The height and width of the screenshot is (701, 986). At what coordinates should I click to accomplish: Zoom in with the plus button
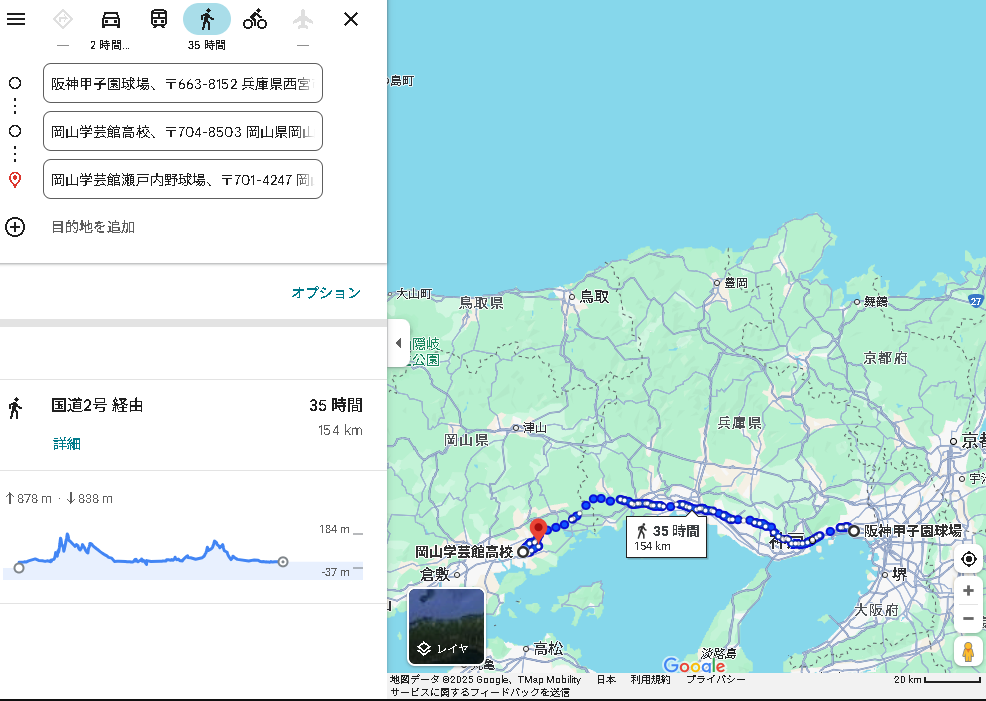(968, 591)
